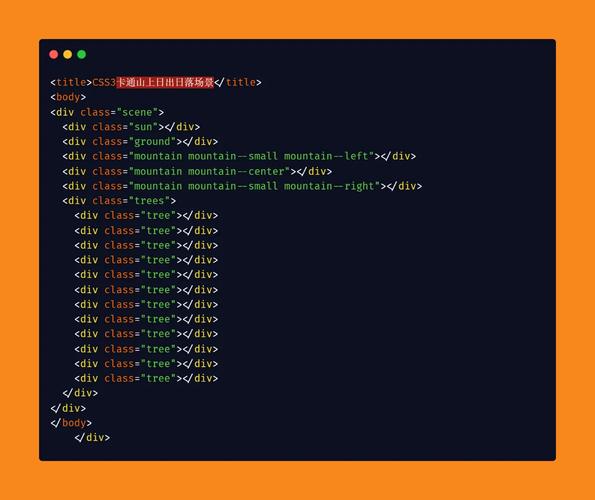Click the 'mountain--right' class name
Screen dimensions: 595x500
tap(329, 186)
